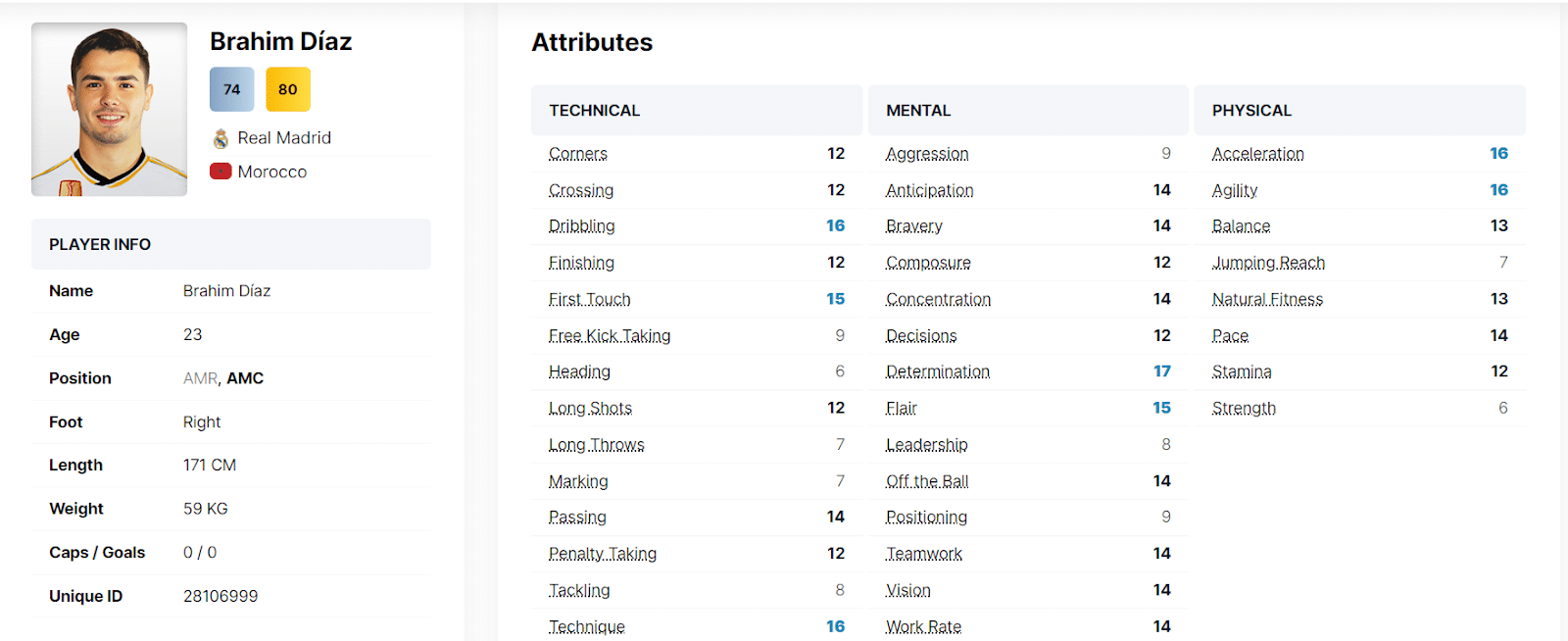Open the Real Madrid club link
Screen dimensions: 1568x641
click(284, 138)
